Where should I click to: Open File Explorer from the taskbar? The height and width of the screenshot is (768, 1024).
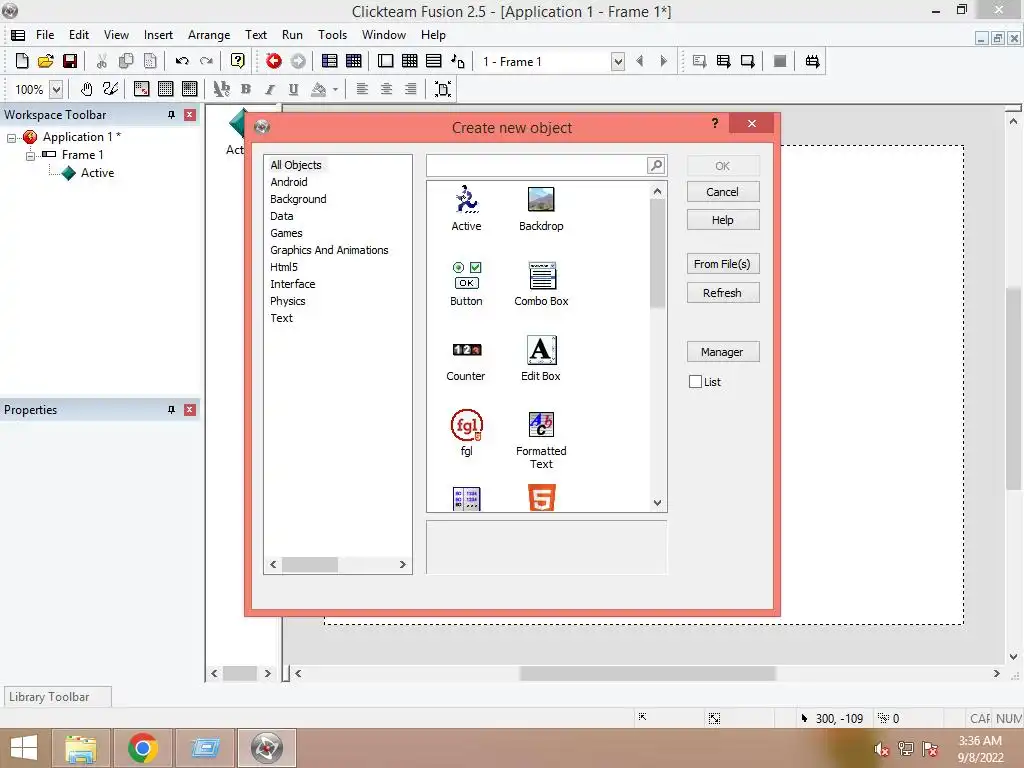click(x=80, y=748)
